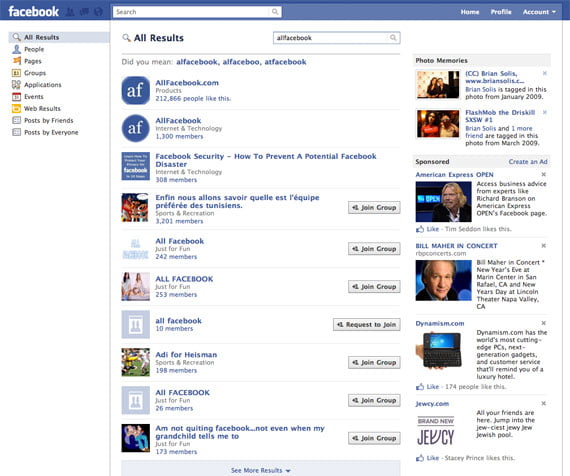The width and height of the screenshot is (570, 476).
Task: Go to Profile in the header
Action: pyautogui.click(x=501, y=12)
